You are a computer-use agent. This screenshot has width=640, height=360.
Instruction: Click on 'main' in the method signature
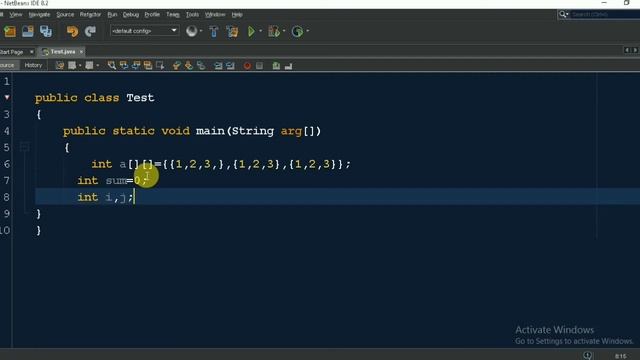(x=210, y=131)
